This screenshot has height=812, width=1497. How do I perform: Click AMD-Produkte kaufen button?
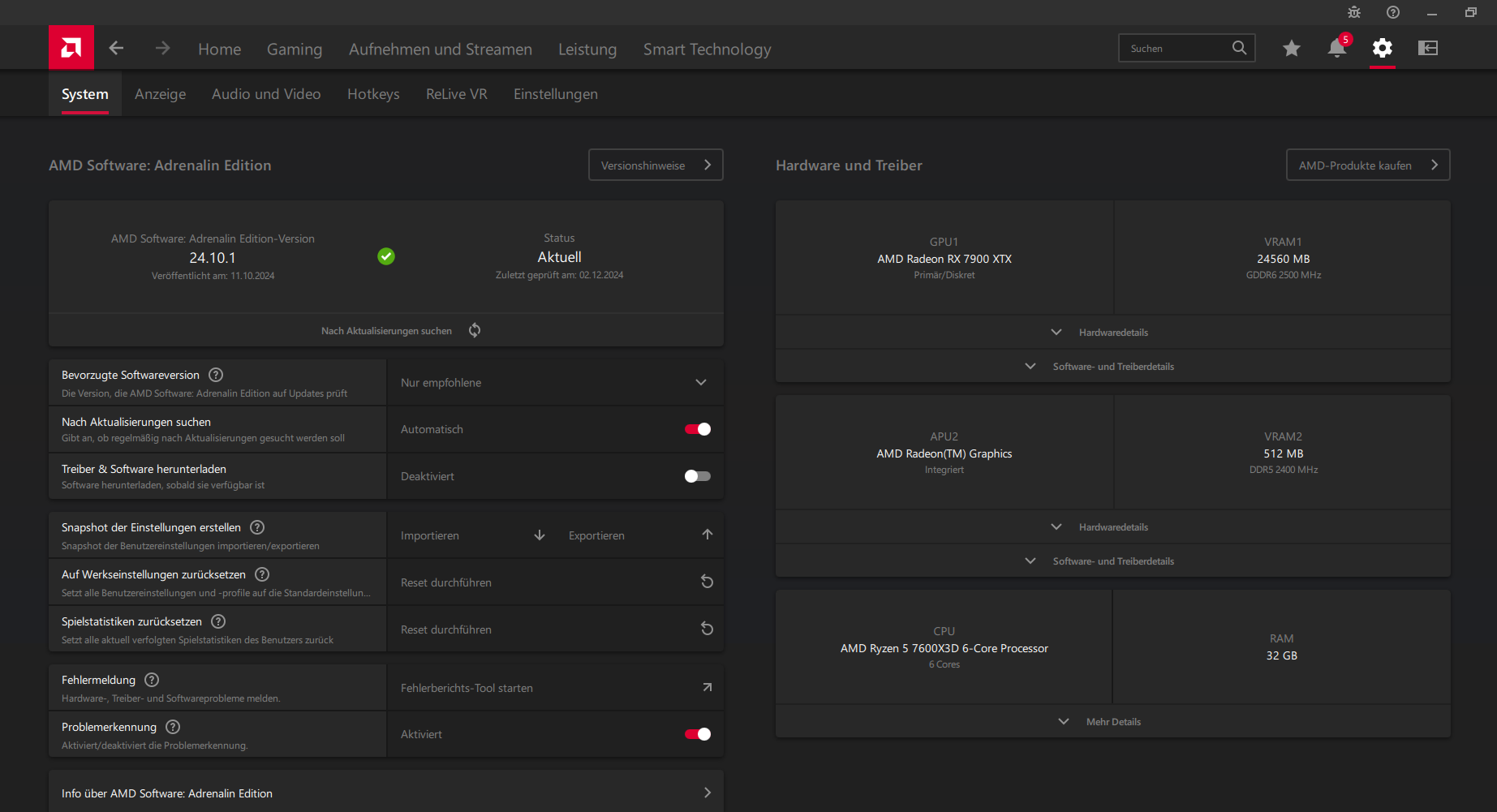pyautogui.click(x=1368, y=165)
